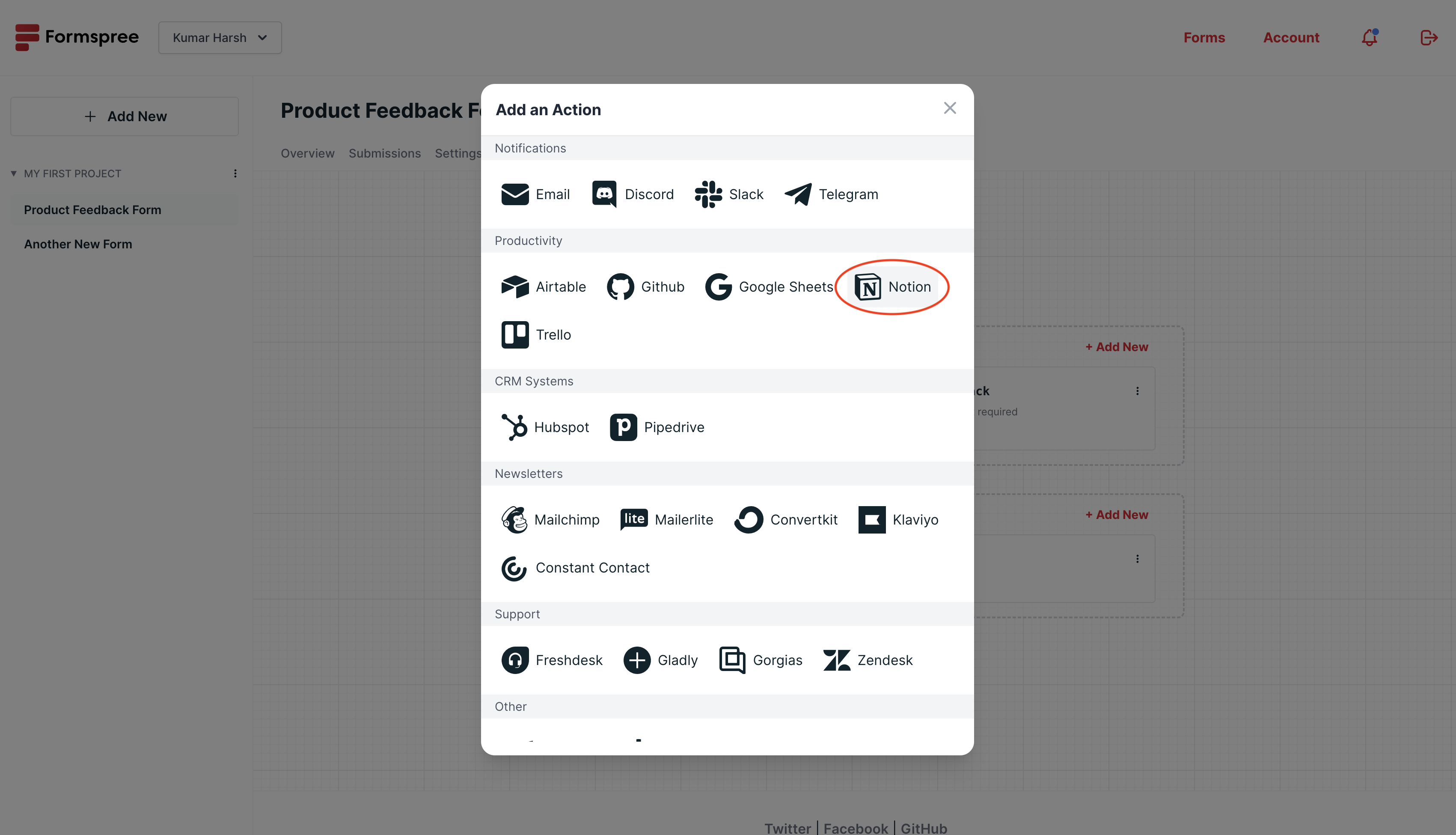Switch to the Submissions tab
Screen dimensions: 1456x835
pos(384,154)
